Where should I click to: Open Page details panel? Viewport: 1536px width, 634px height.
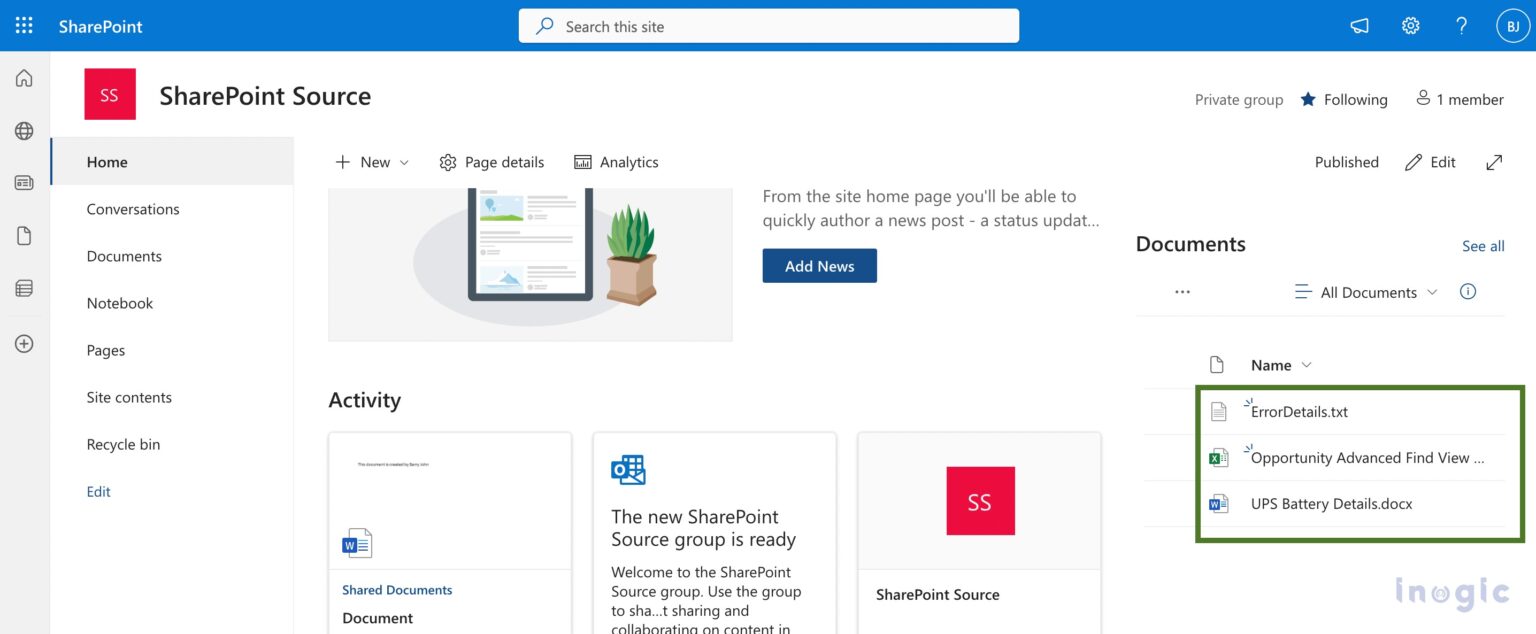click(491, 161)
